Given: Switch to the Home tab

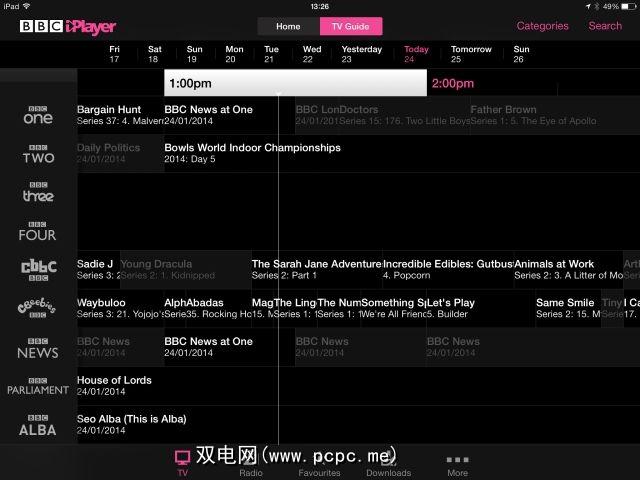Looking at the screenshot, I should click(x=288, y=27).
